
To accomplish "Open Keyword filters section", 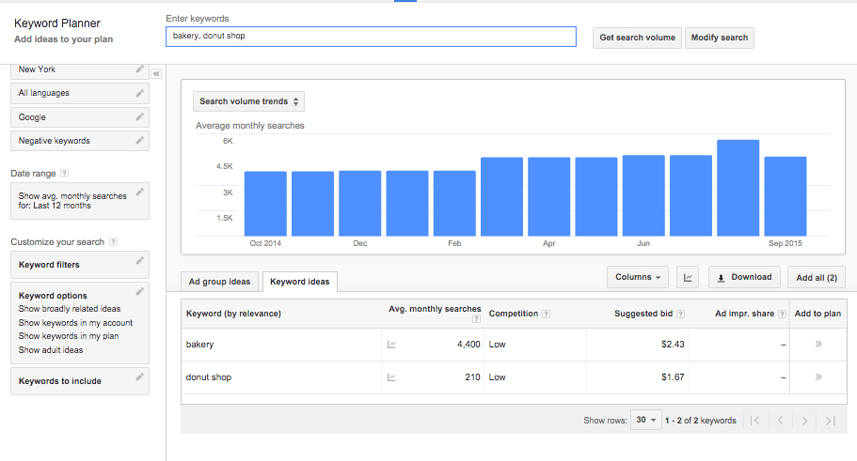I will click(80, 265).
